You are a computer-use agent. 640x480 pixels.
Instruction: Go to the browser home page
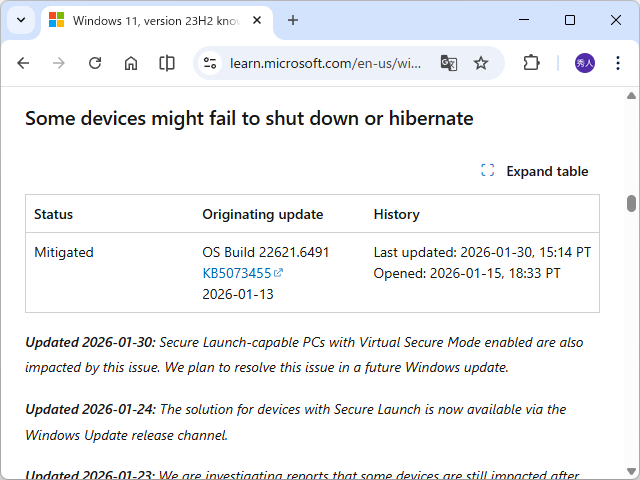pos(131,63)
